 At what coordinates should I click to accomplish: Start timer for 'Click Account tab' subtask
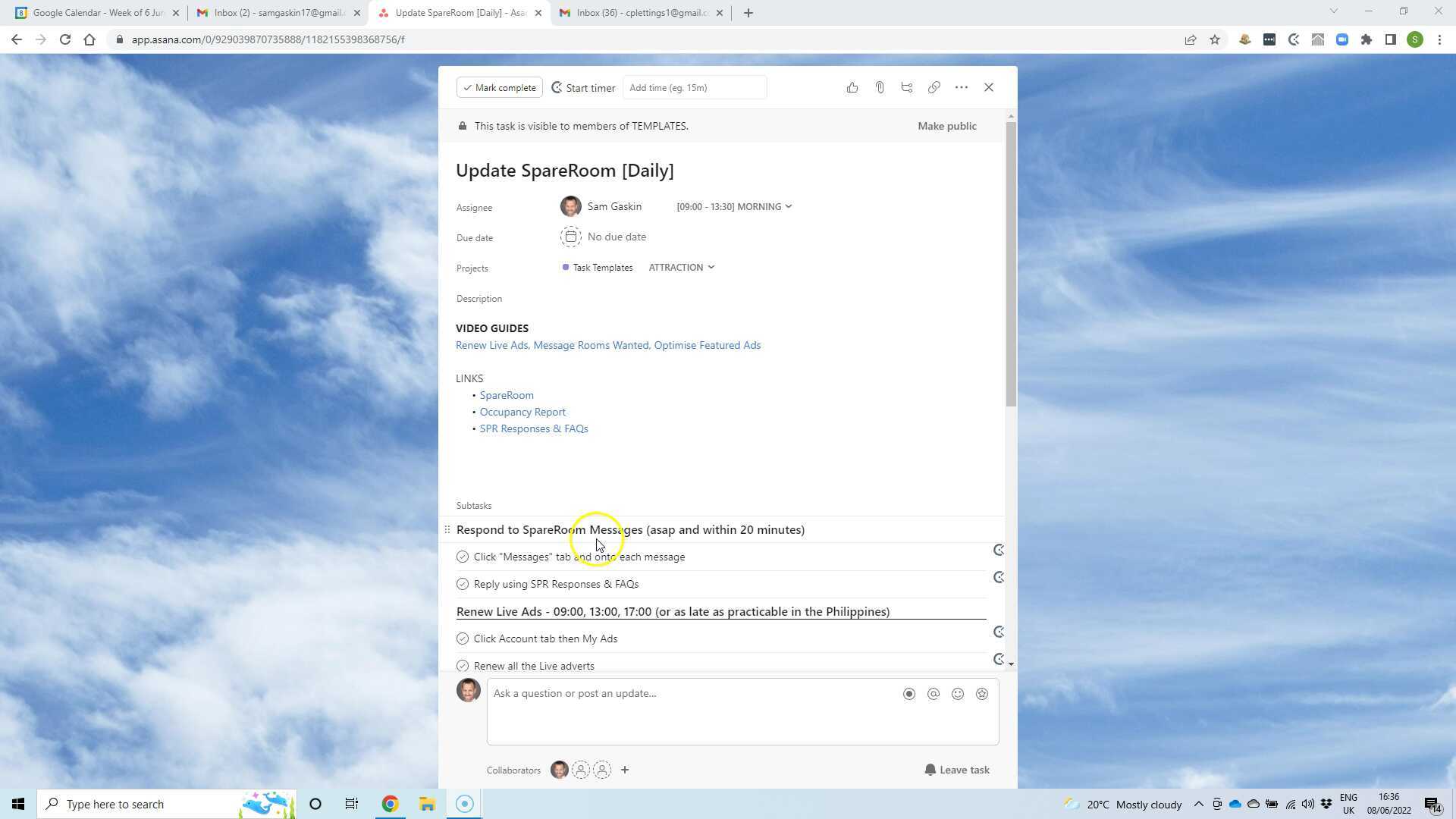click(x=999, y=632)
